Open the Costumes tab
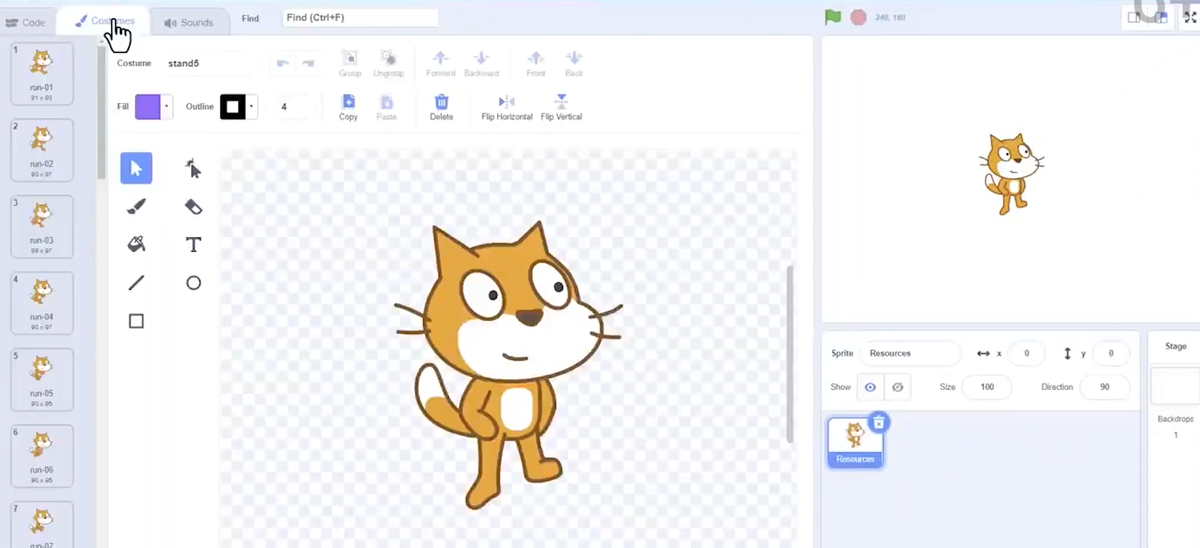 click(x=104, y=21)
